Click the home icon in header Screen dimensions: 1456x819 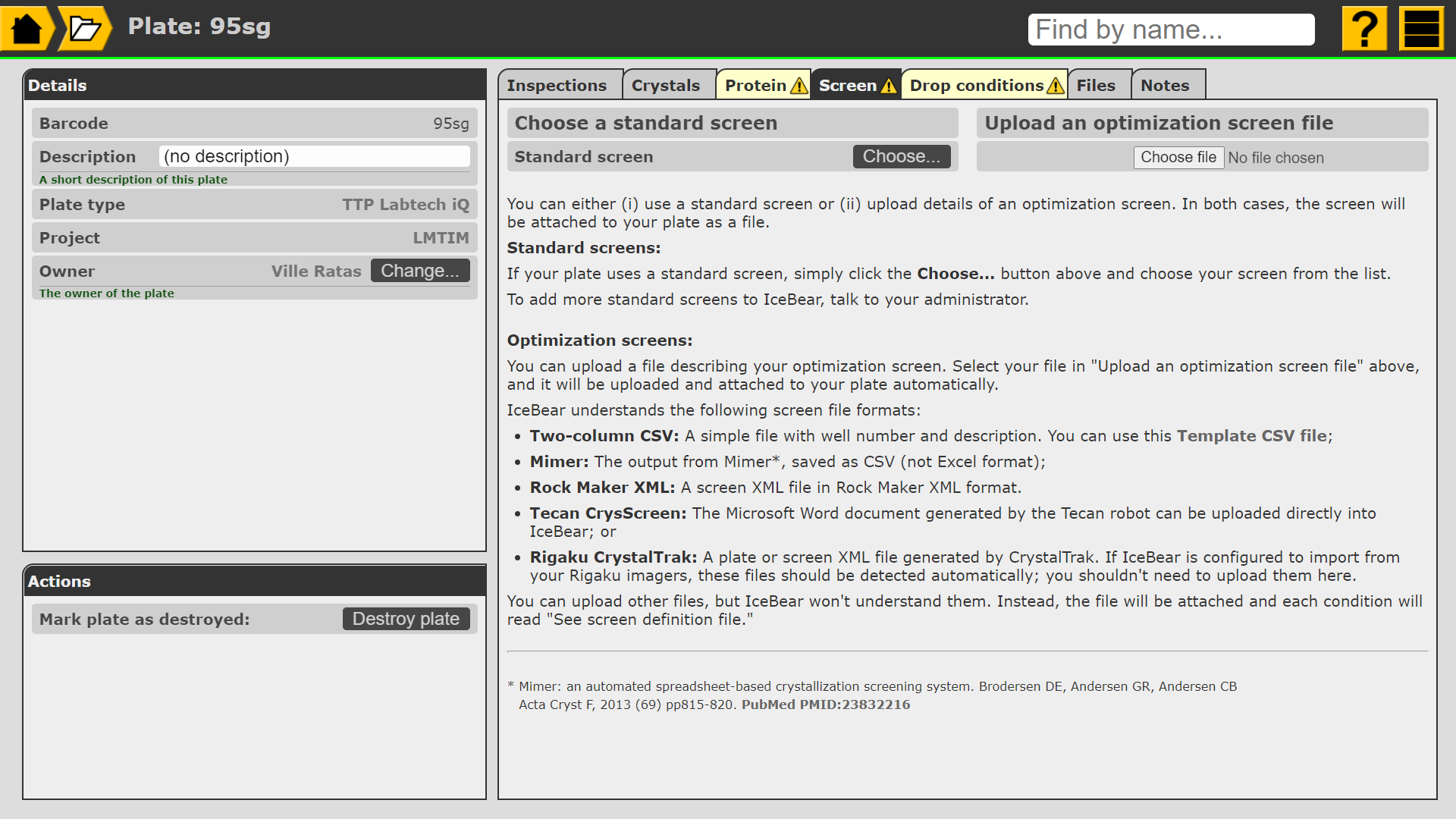pos(27,29)
